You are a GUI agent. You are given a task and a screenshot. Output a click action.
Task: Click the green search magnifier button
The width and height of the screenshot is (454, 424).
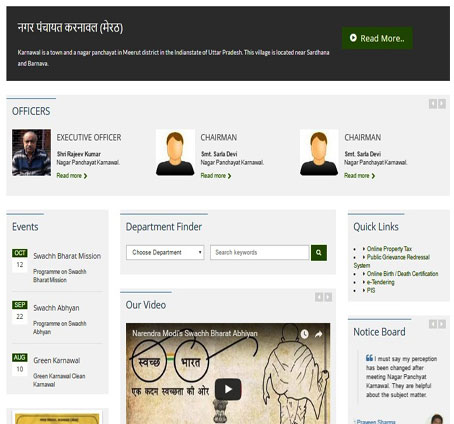coord(319,253)
